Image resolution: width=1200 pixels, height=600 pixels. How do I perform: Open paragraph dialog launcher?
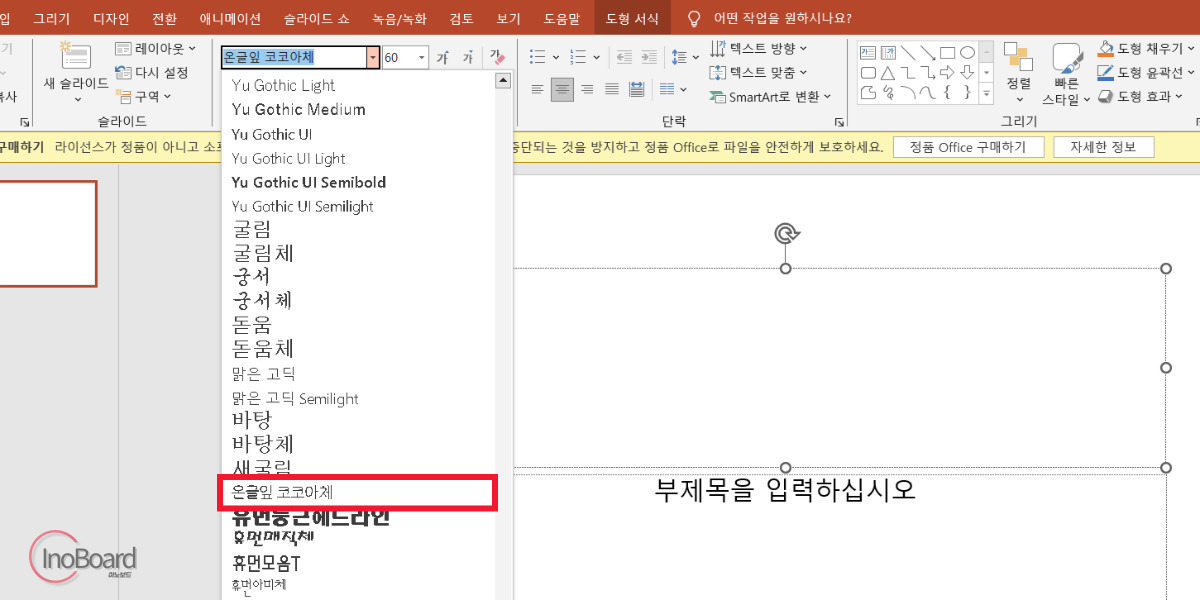click(838, 122)
